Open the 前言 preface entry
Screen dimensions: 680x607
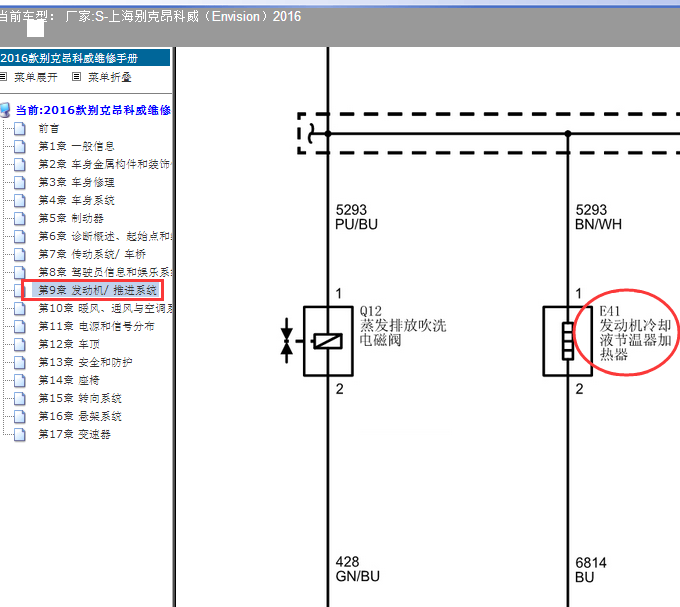click(49, 129)
